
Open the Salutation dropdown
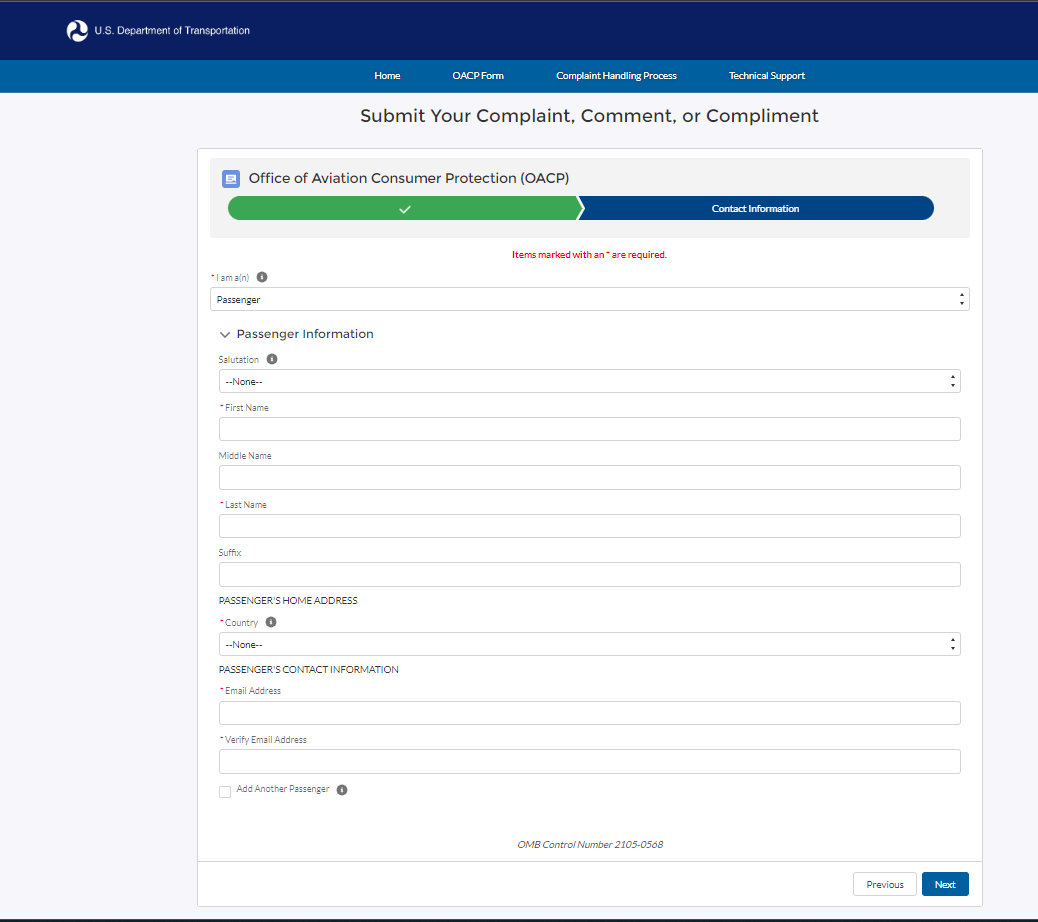tap(589, 381)
